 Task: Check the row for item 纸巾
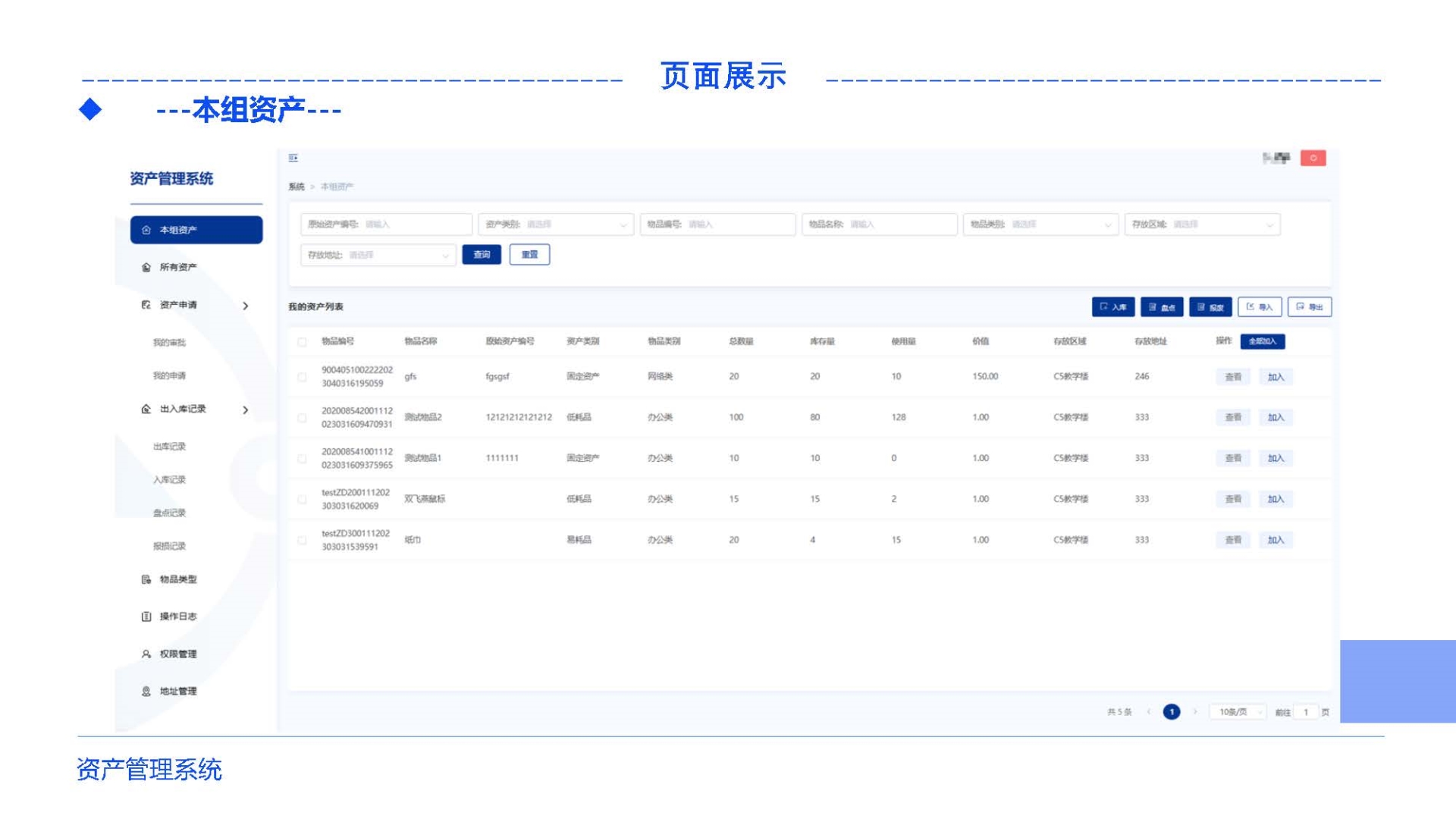(x=302, y=540)
